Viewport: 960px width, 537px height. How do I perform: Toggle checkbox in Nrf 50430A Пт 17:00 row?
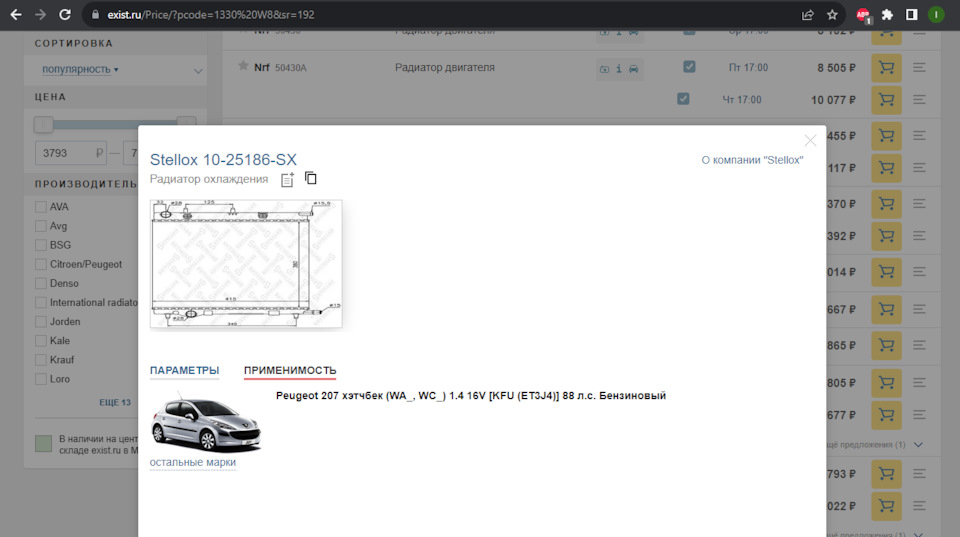pyautogui.click(x=689, y=67)
